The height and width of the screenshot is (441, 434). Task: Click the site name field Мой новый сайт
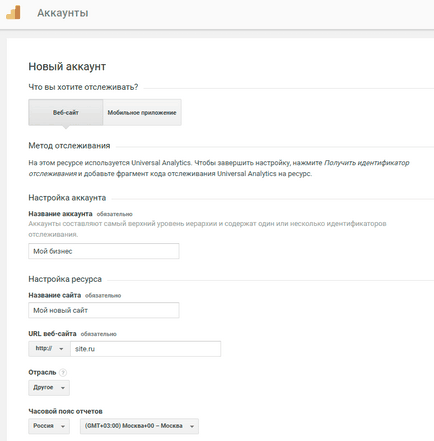104,310
